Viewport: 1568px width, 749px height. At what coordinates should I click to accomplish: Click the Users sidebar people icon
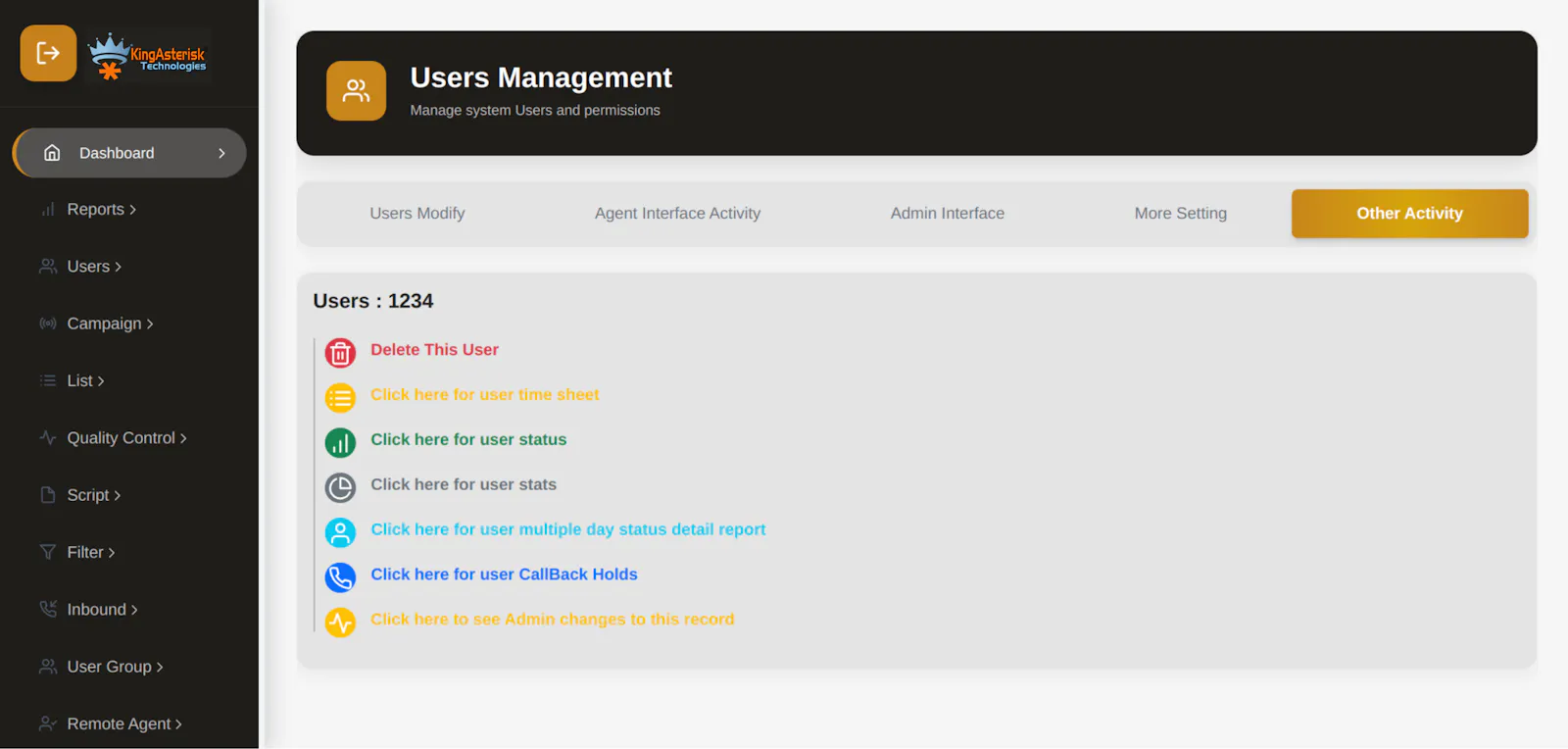click(x=48, y=267)
